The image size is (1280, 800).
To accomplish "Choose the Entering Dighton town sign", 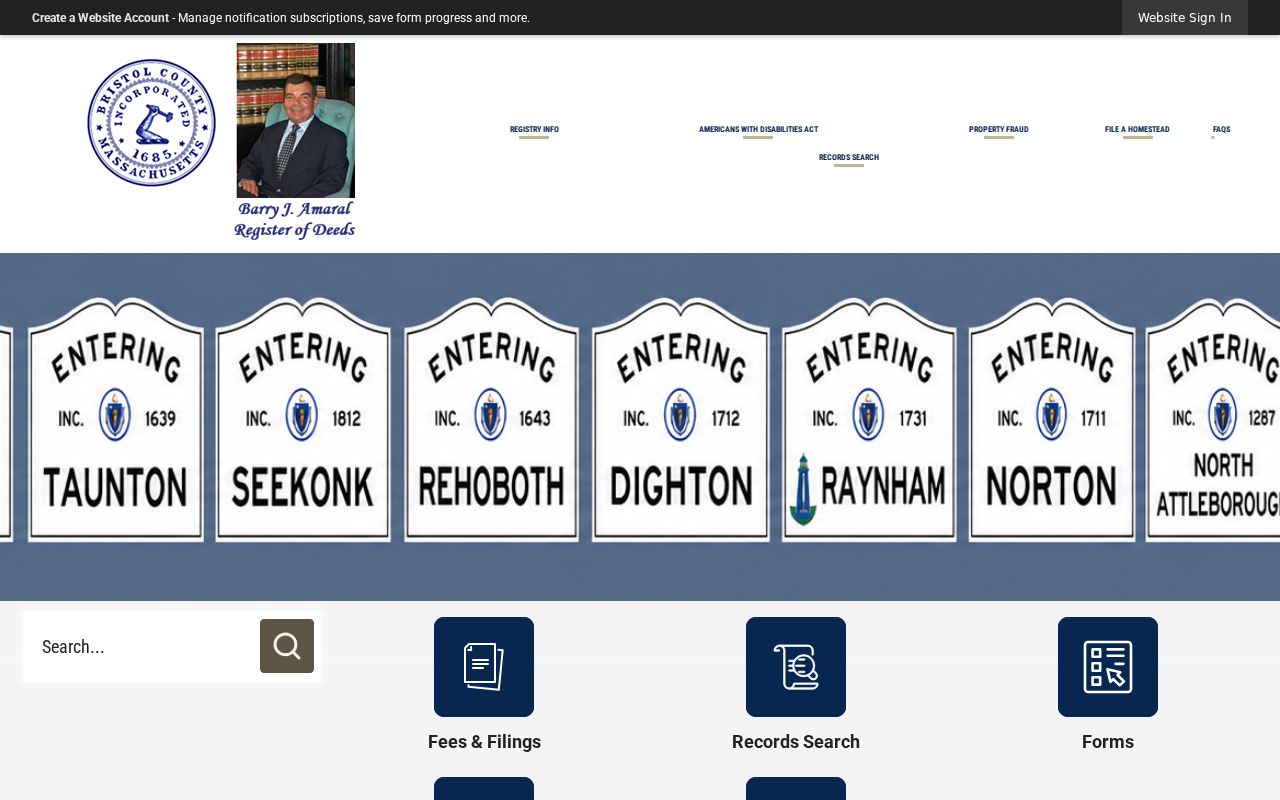I will tap(681, 420).
